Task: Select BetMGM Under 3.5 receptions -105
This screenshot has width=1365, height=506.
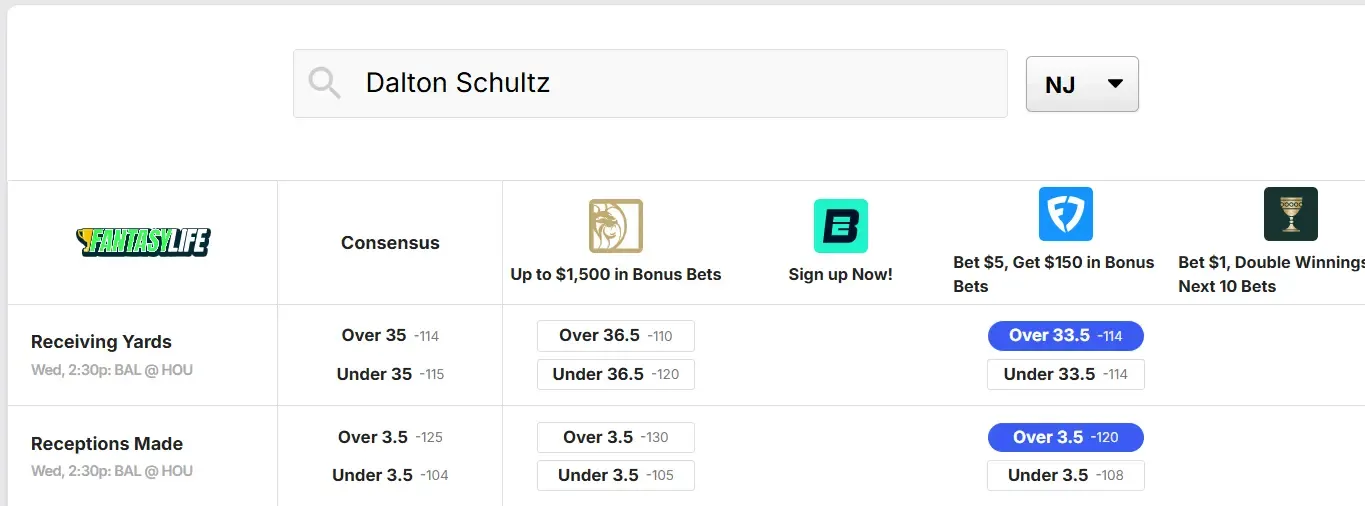Action: click(x=615, y=475)
